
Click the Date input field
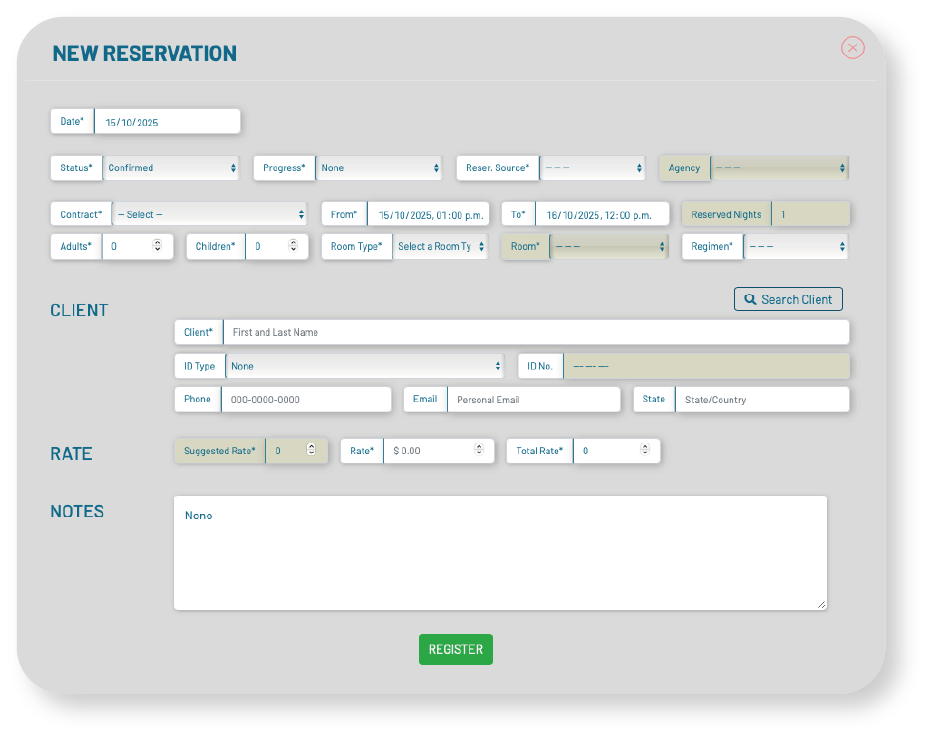[167, 122]
